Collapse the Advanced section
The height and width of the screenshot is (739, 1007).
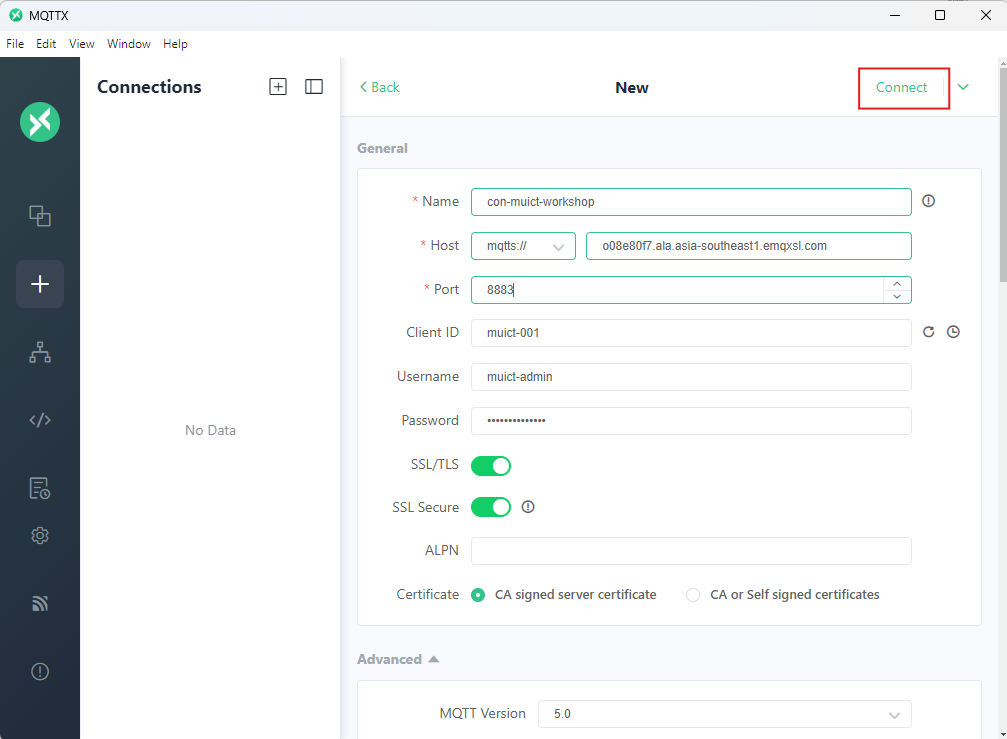point(398,659)
